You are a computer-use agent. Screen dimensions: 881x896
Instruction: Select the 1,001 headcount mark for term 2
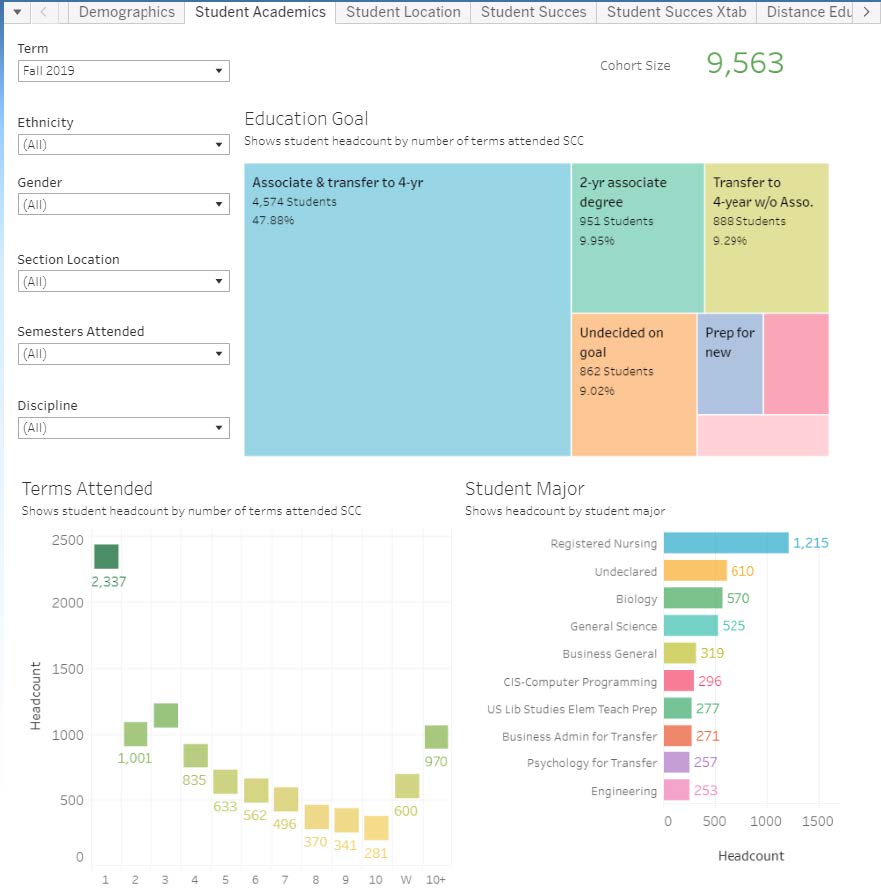[135, 734]
